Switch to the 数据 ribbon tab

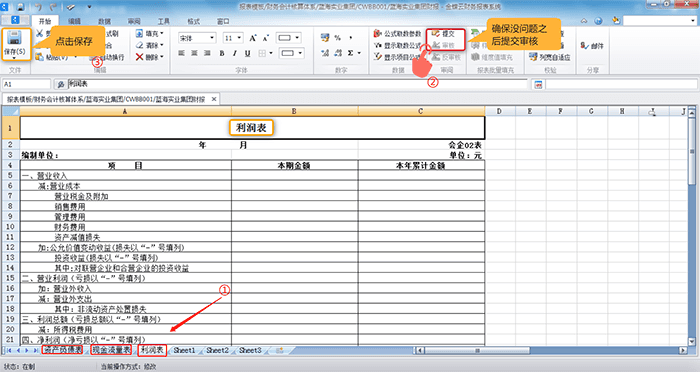pos(104,21)
